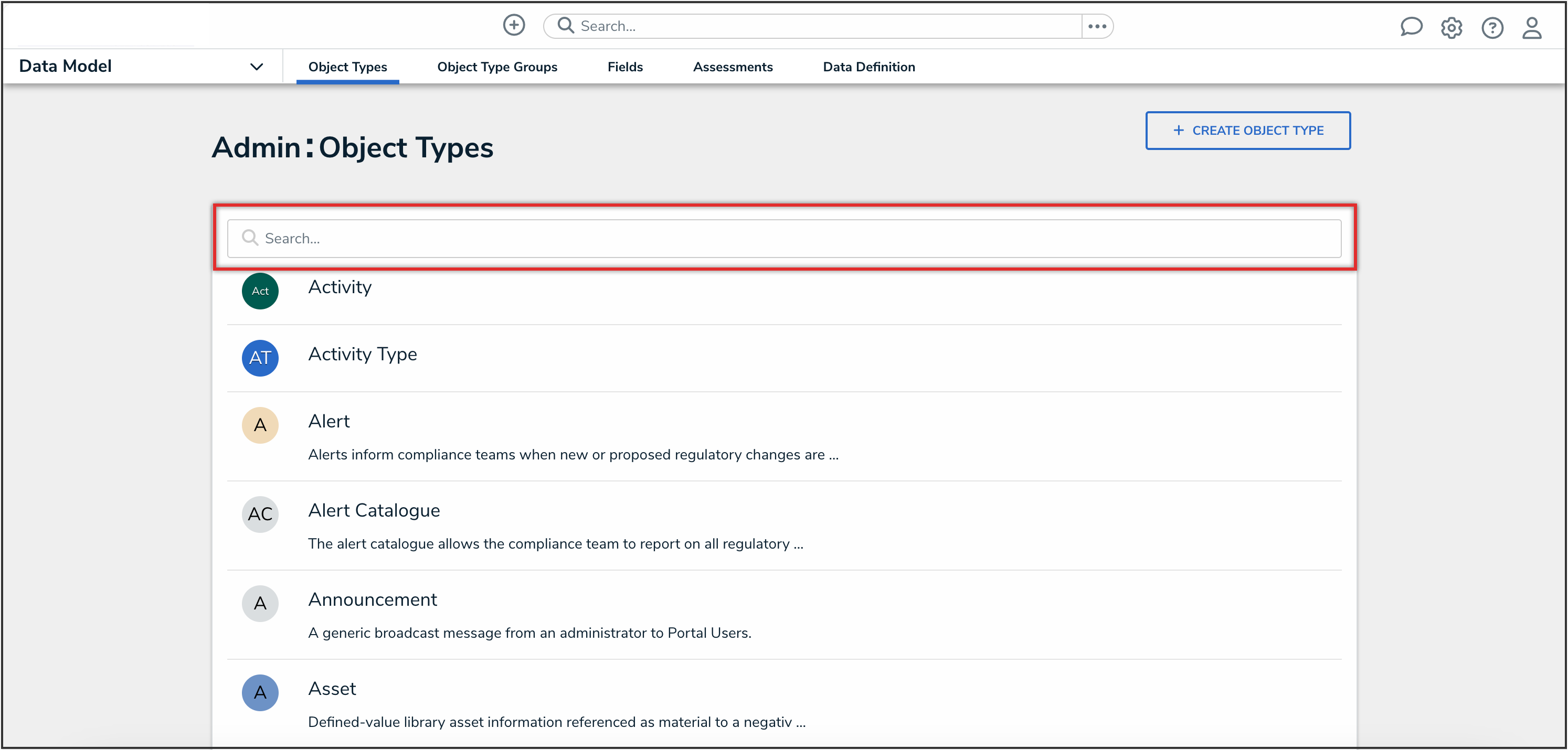
Task: Click the plus create-new icon in header
Action: [514, 26]
